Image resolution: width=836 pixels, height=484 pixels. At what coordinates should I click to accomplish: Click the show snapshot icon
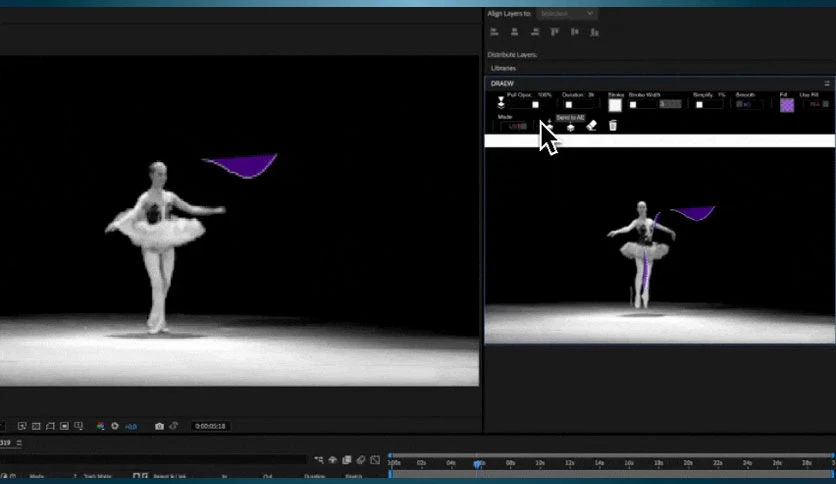pyautogui.click(x=174, y=426)
